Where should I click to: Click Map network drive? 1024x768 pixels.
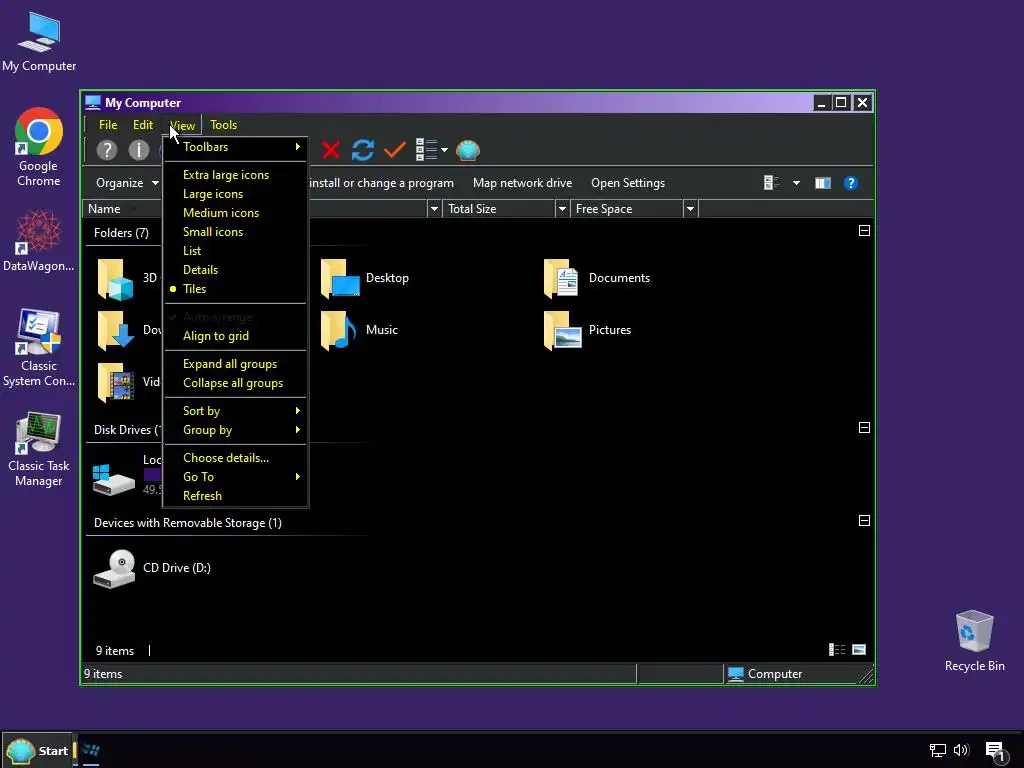pyautogui.click(x=522, y=183)
